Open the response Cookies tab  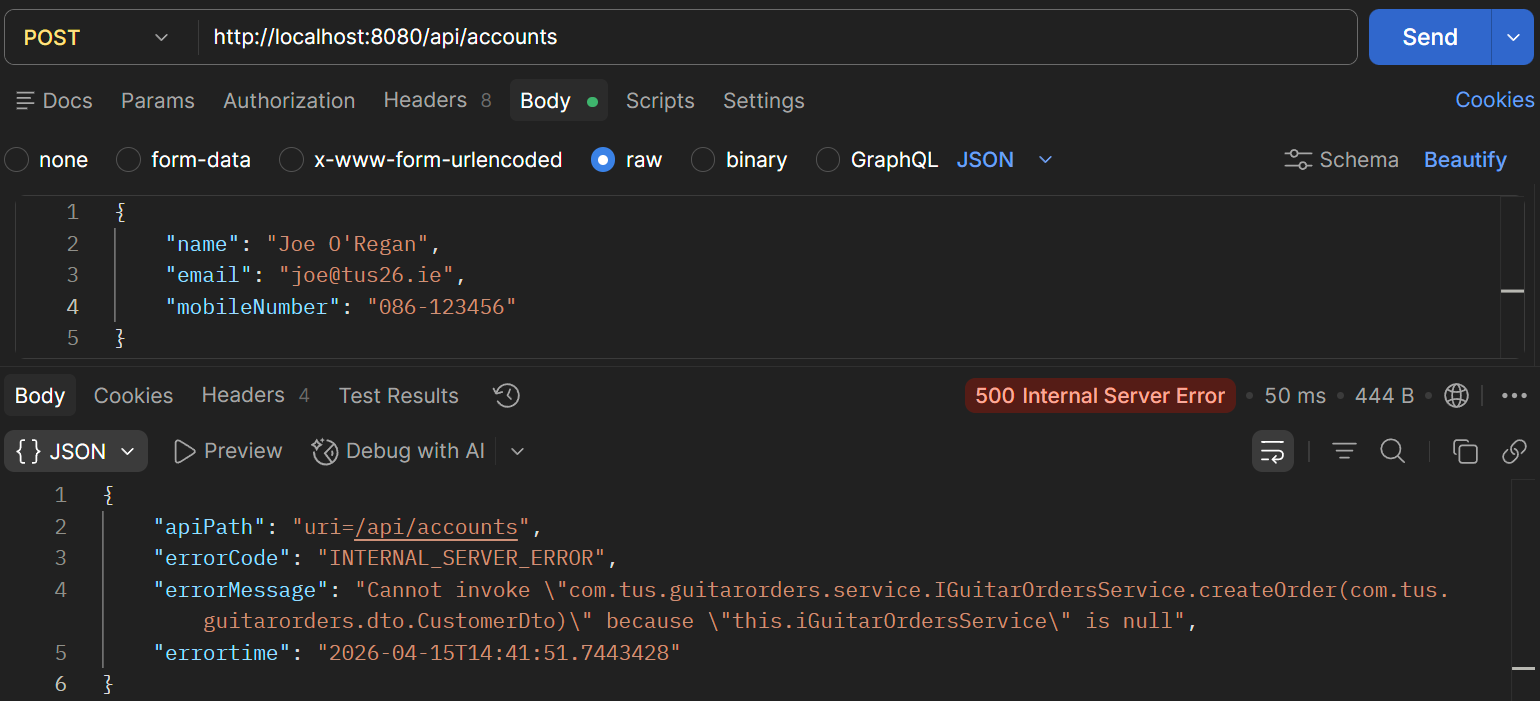[x=133, y=396]
